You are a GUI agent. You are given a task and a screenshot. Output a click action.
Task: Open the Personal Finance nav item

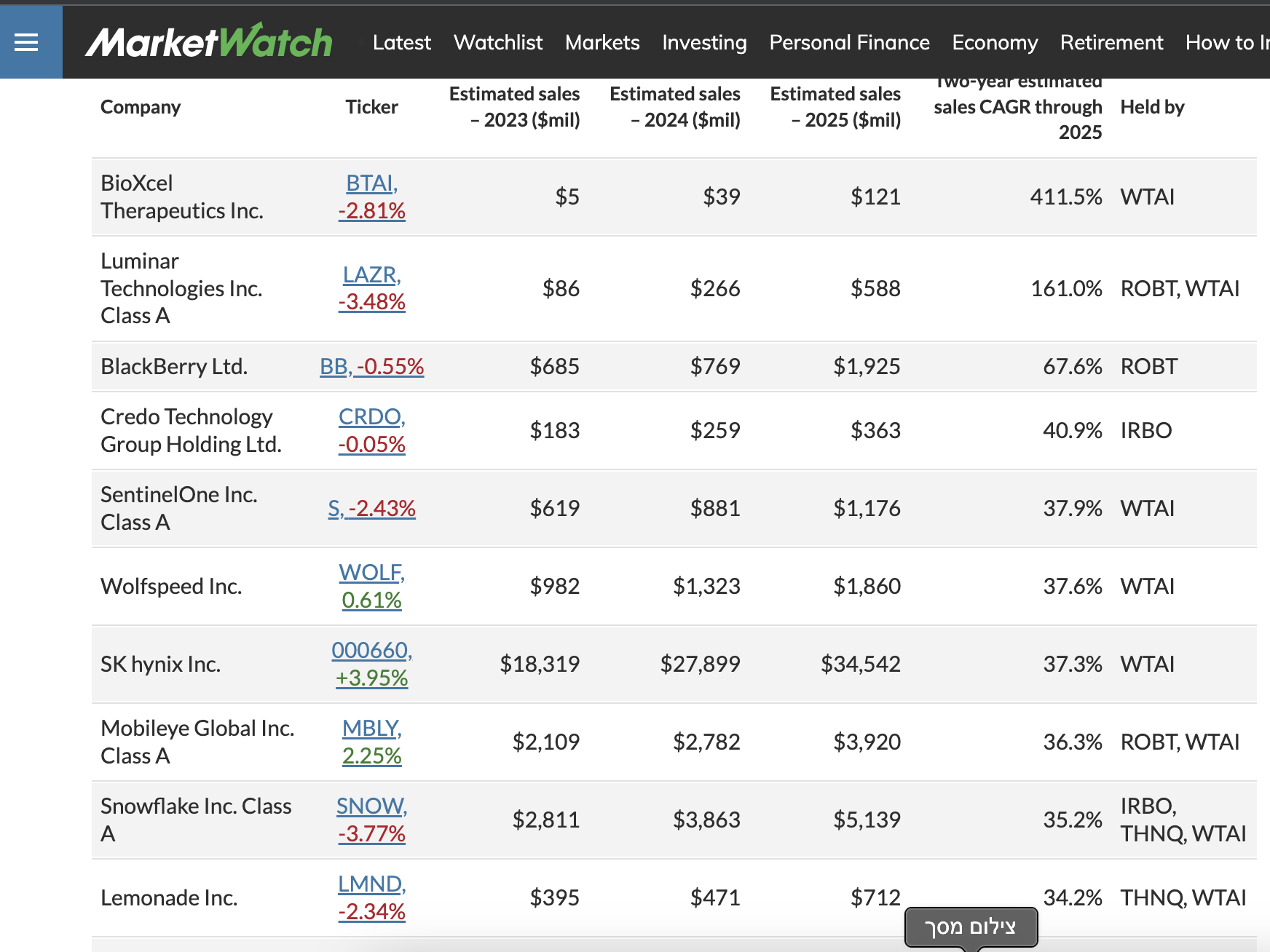tap(849, 42)
